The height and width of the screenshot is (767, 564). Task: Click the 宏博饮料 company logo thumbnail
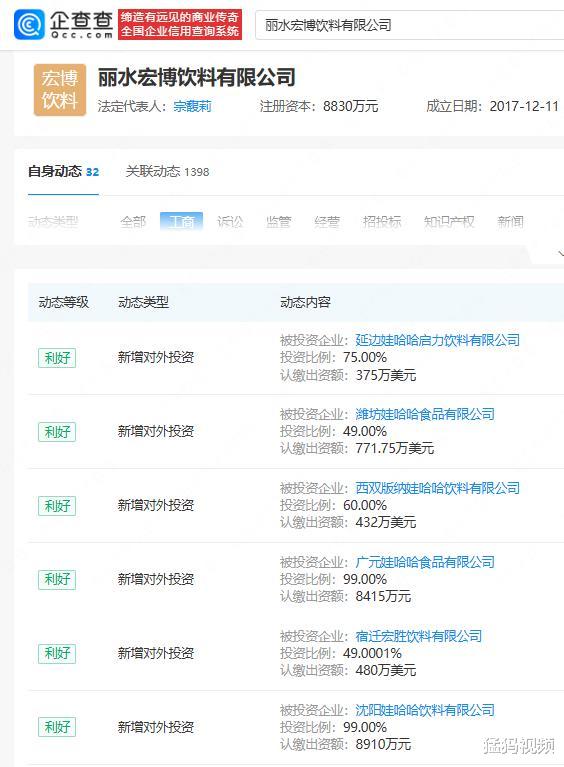tap(60, 90)
